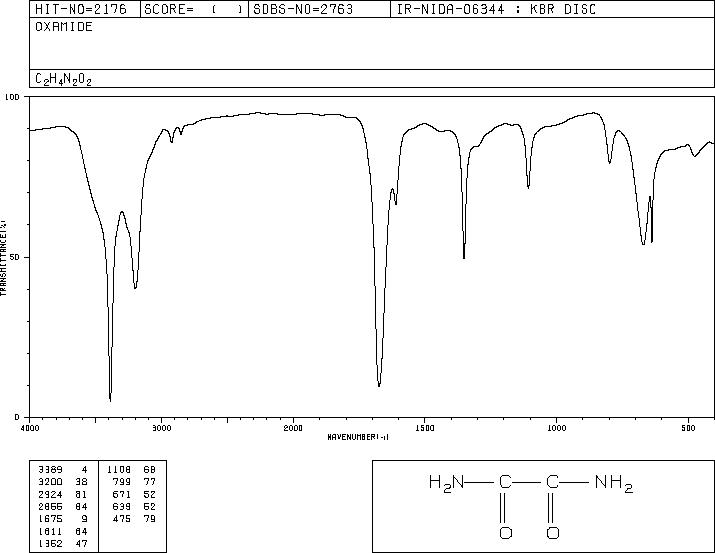Click the 1000 x-axis tick label
This screenshot has width=715, height=553.
(x=556, y=428)
